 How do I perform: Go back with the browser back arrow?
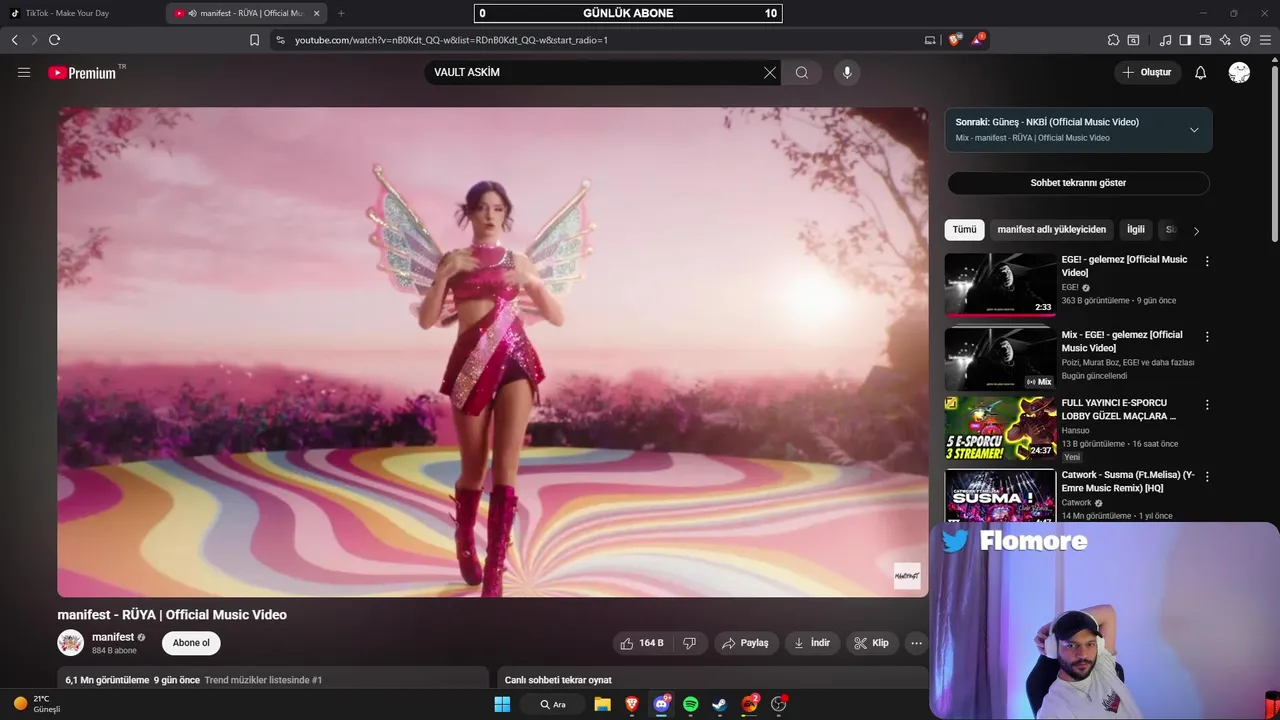tap(15, 40)
